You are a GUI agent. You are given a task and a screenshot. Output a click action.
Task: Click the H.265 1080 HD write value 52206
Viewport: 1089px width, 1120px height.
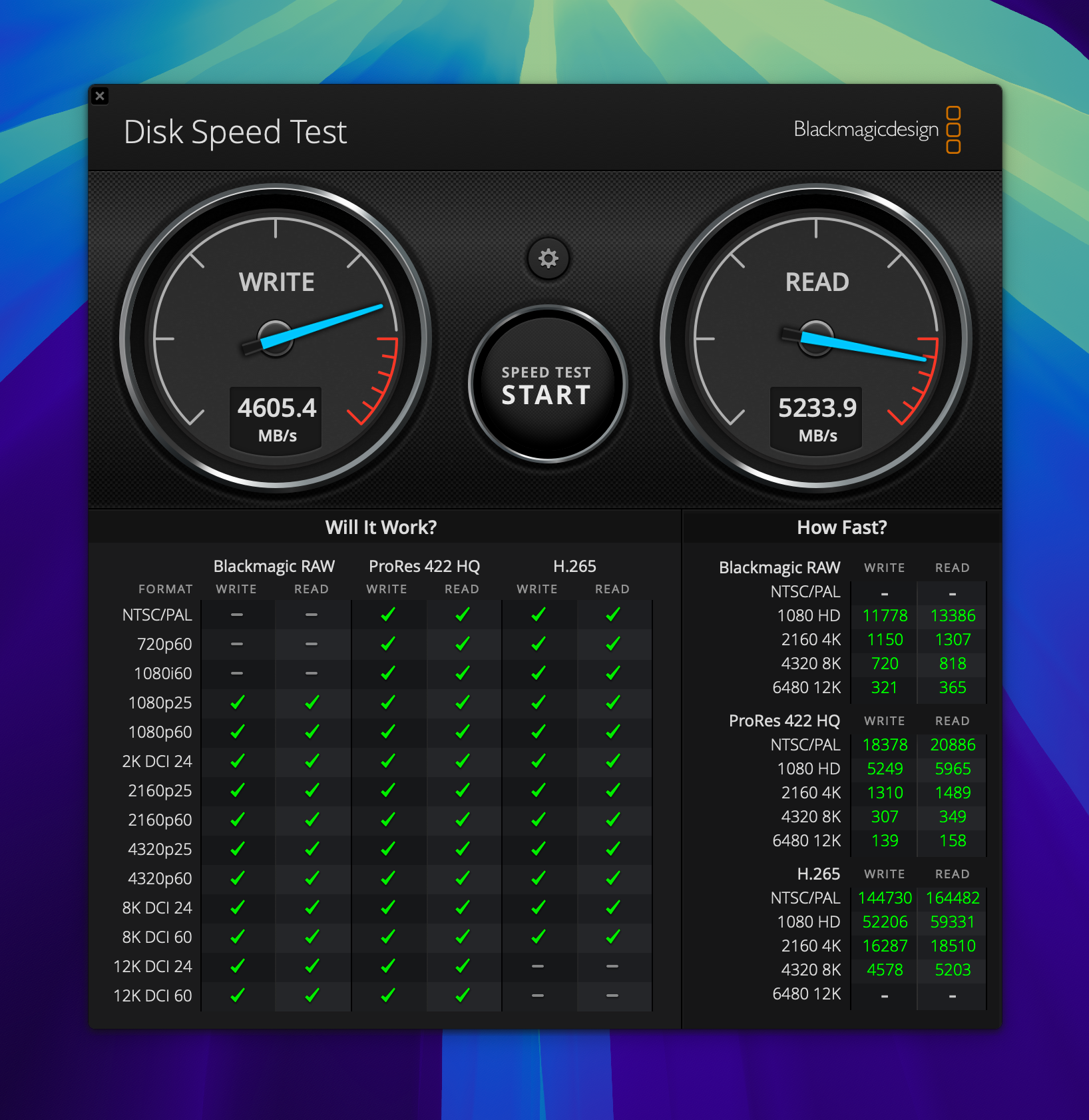click(885, 922)
